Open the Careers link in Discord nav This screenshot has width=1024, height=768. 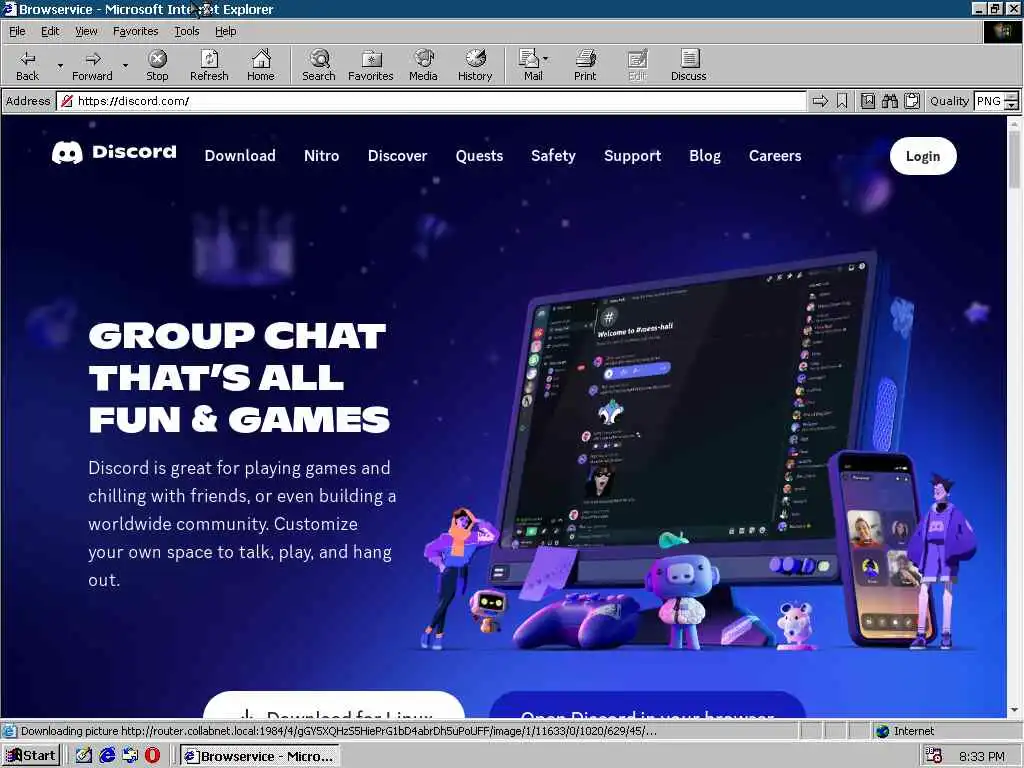click(x=775, y=155)
